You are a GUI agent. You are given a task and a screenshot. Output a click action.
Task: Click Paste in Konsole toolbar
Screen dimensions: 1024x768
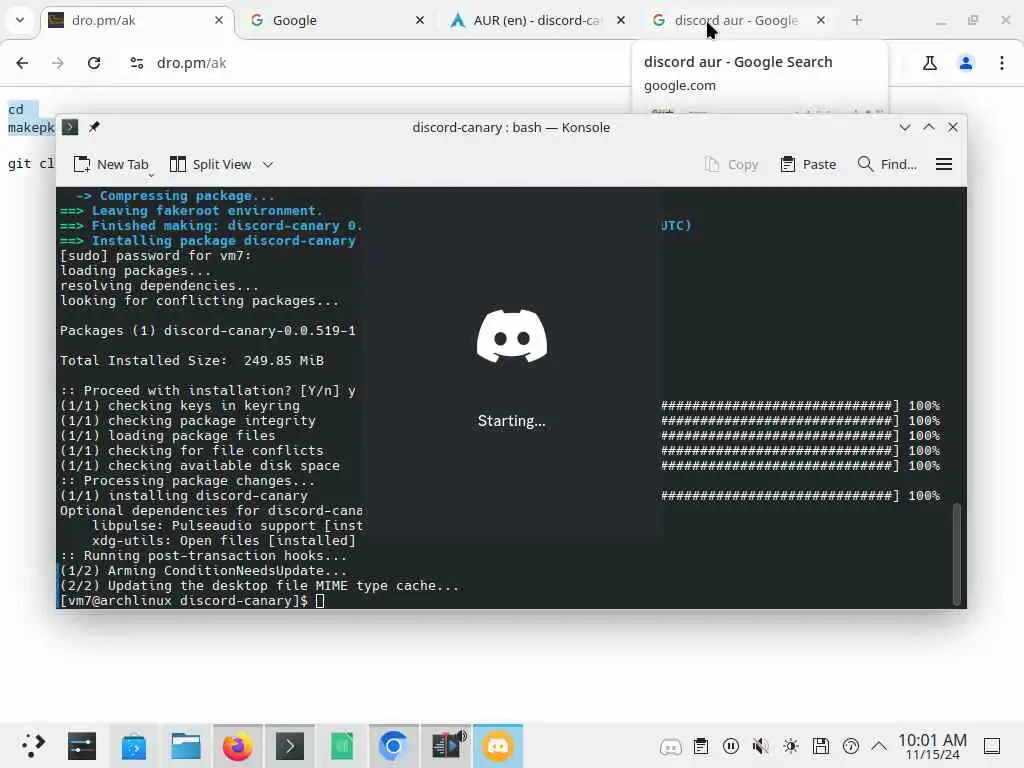click(808, 165)
